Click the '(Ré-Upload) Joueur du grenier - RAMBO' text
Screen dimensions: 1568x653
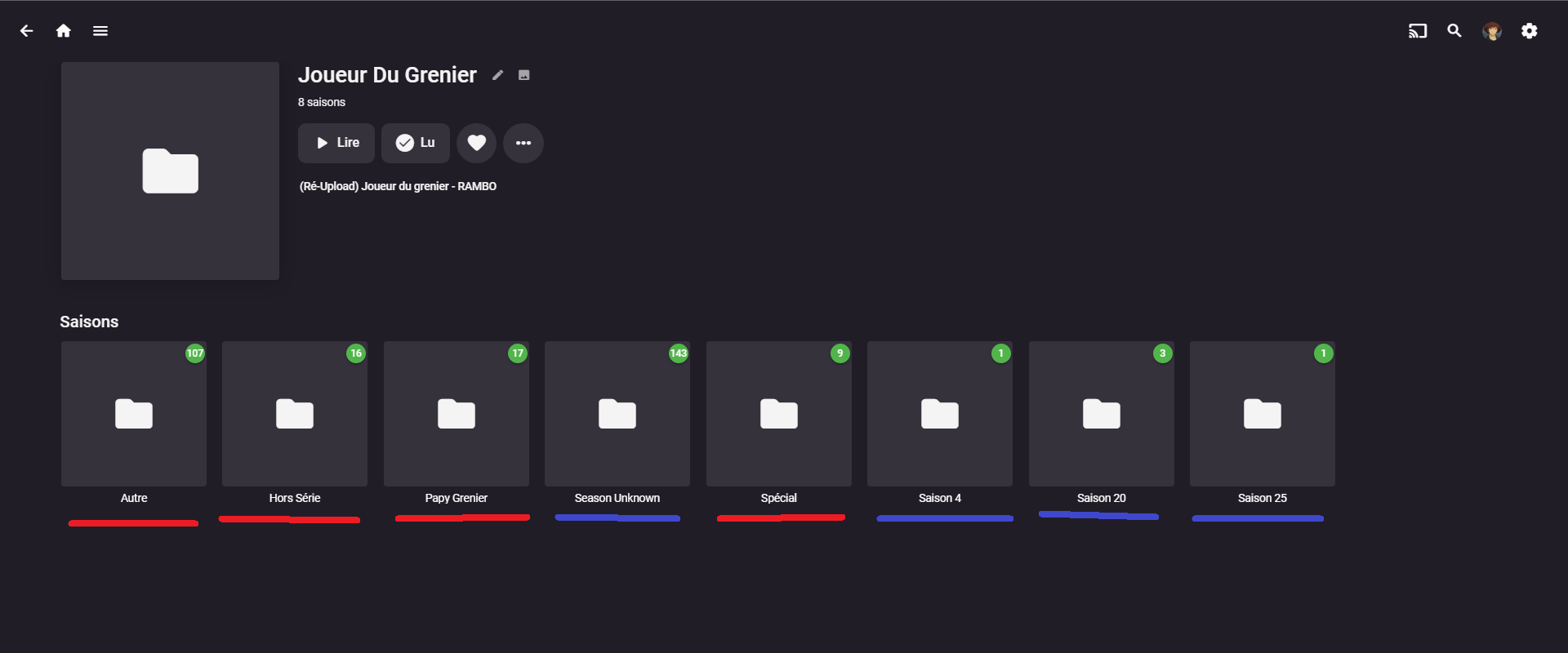(x=398, y=186)
